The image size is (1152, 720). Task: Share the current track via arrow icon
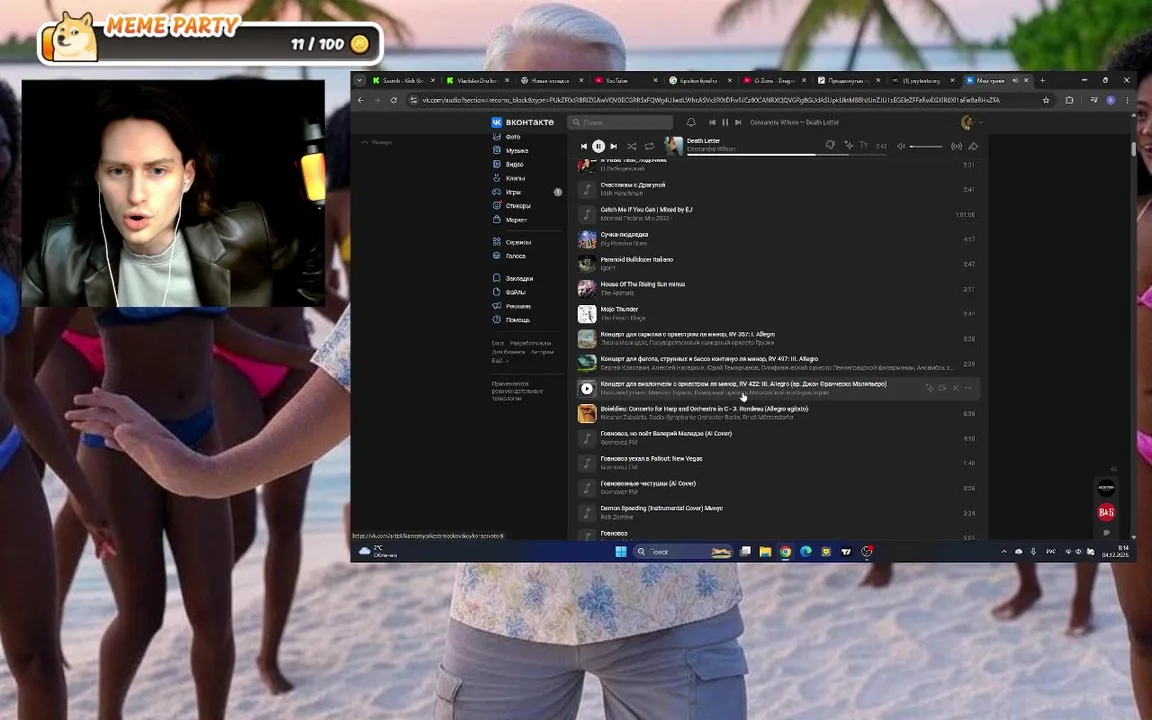(x=973, y=146)
